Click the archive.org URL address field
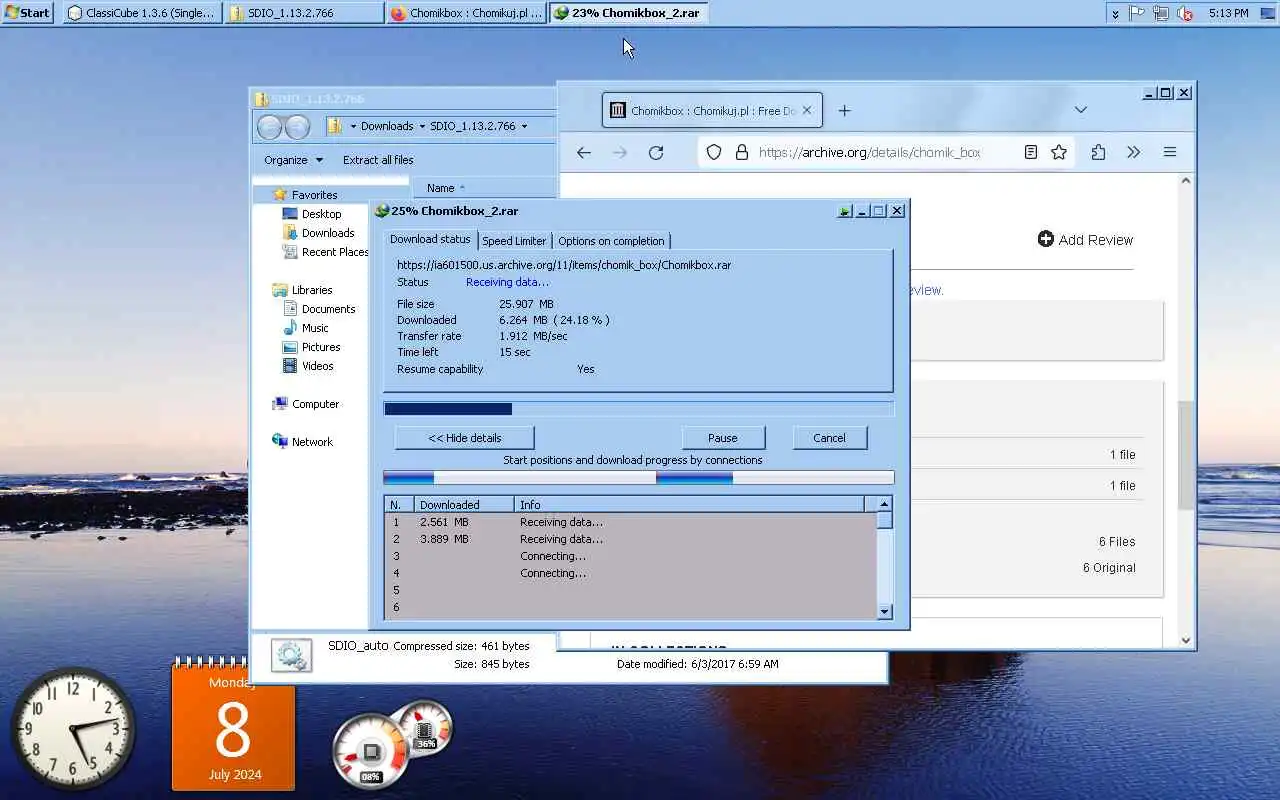The image size is (1280, 800). pyautogui.click(x=870, y=152)
